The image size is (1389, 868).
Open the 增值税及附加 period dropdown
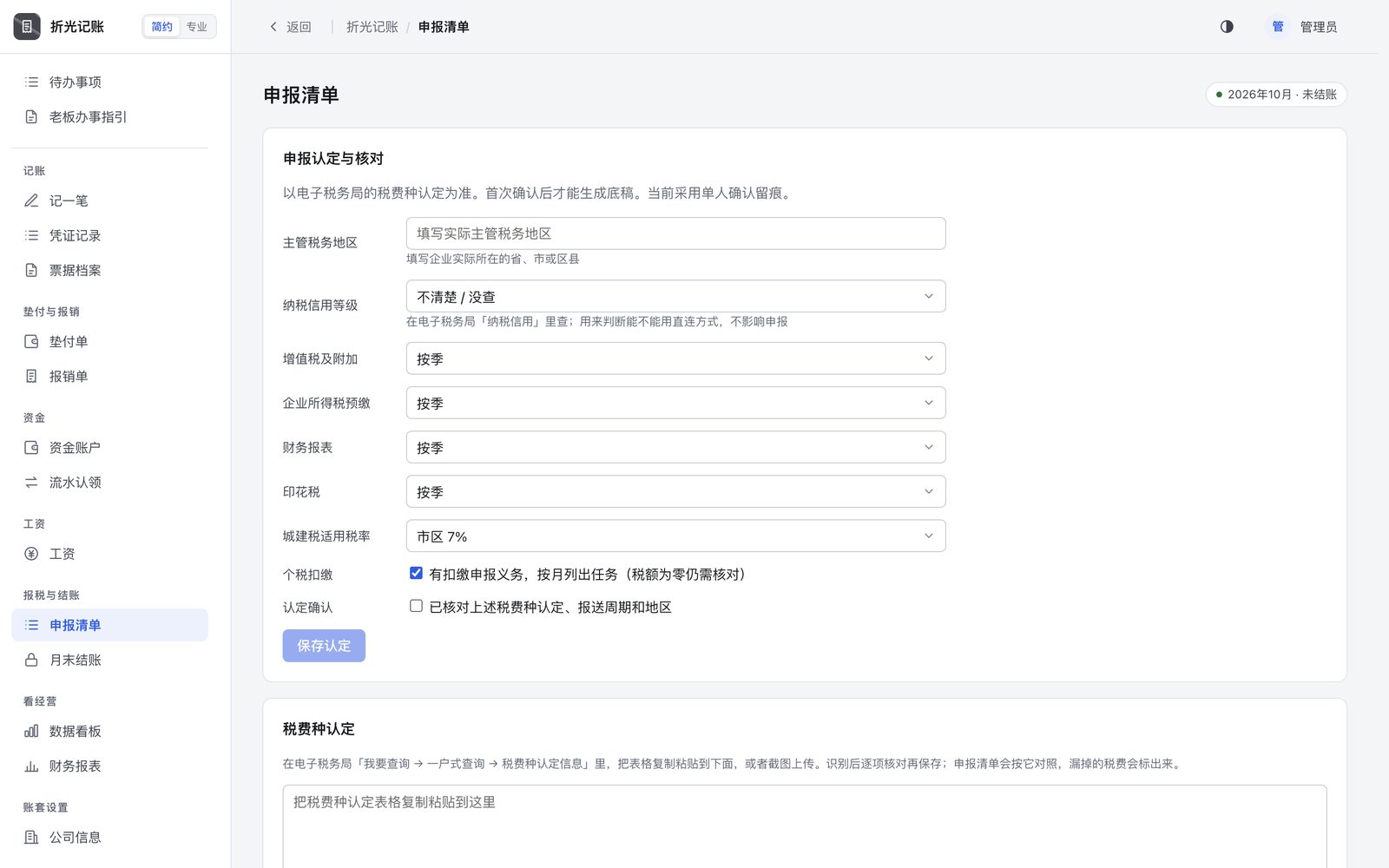pos(675,358)
